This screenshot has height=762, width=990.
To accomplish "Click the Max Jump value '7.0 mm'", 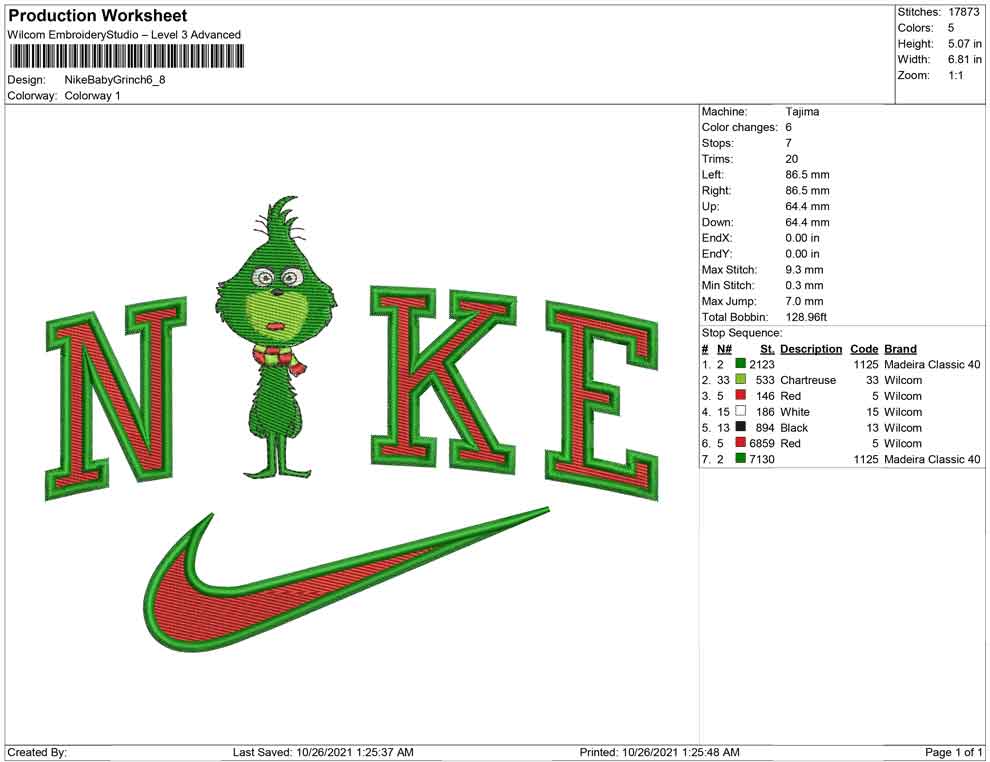I will pyautogui.click(x=802, y=301).
